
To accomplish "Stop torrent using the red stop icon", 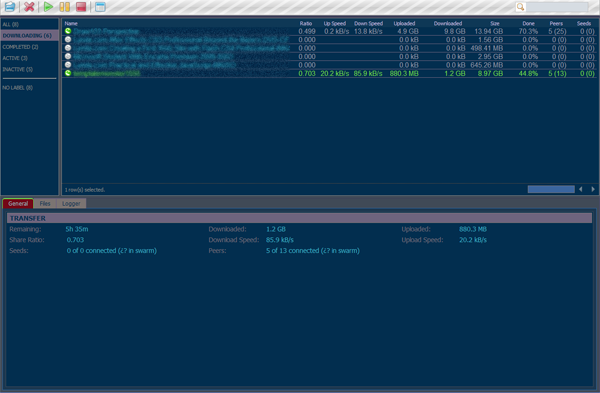I will point(81,7).
